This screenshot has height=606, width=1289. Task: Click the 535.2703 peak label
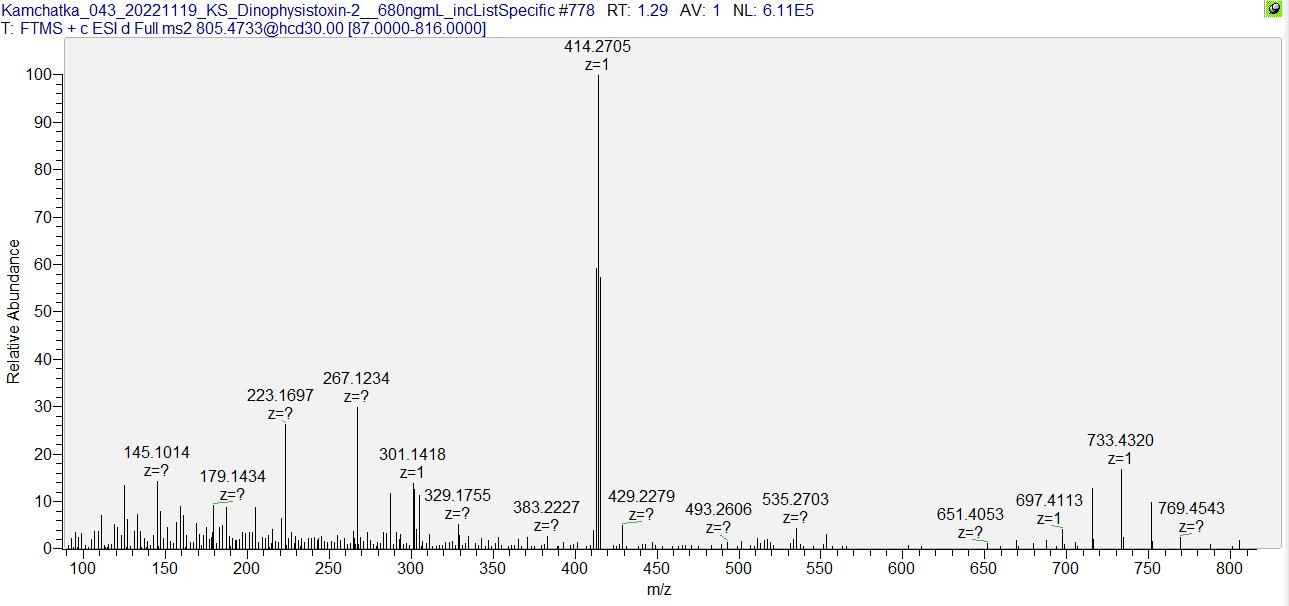tap(795, 500)
